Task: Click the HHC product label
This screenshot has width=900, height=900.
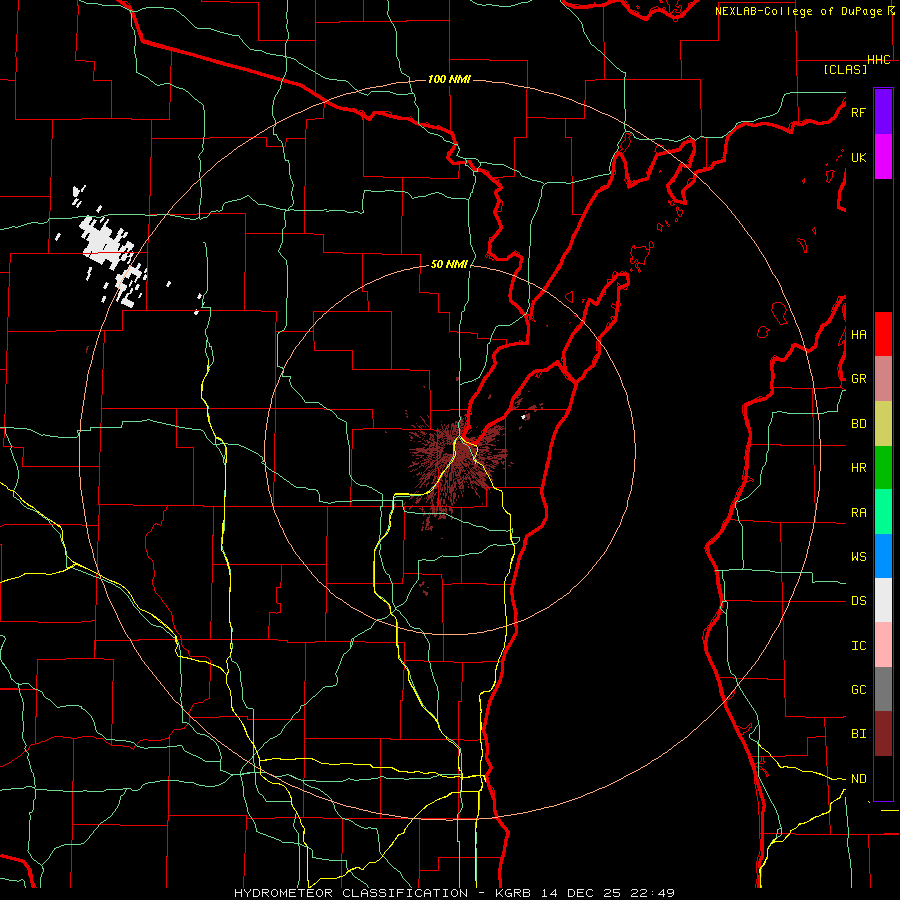Action: coord(879,60)
